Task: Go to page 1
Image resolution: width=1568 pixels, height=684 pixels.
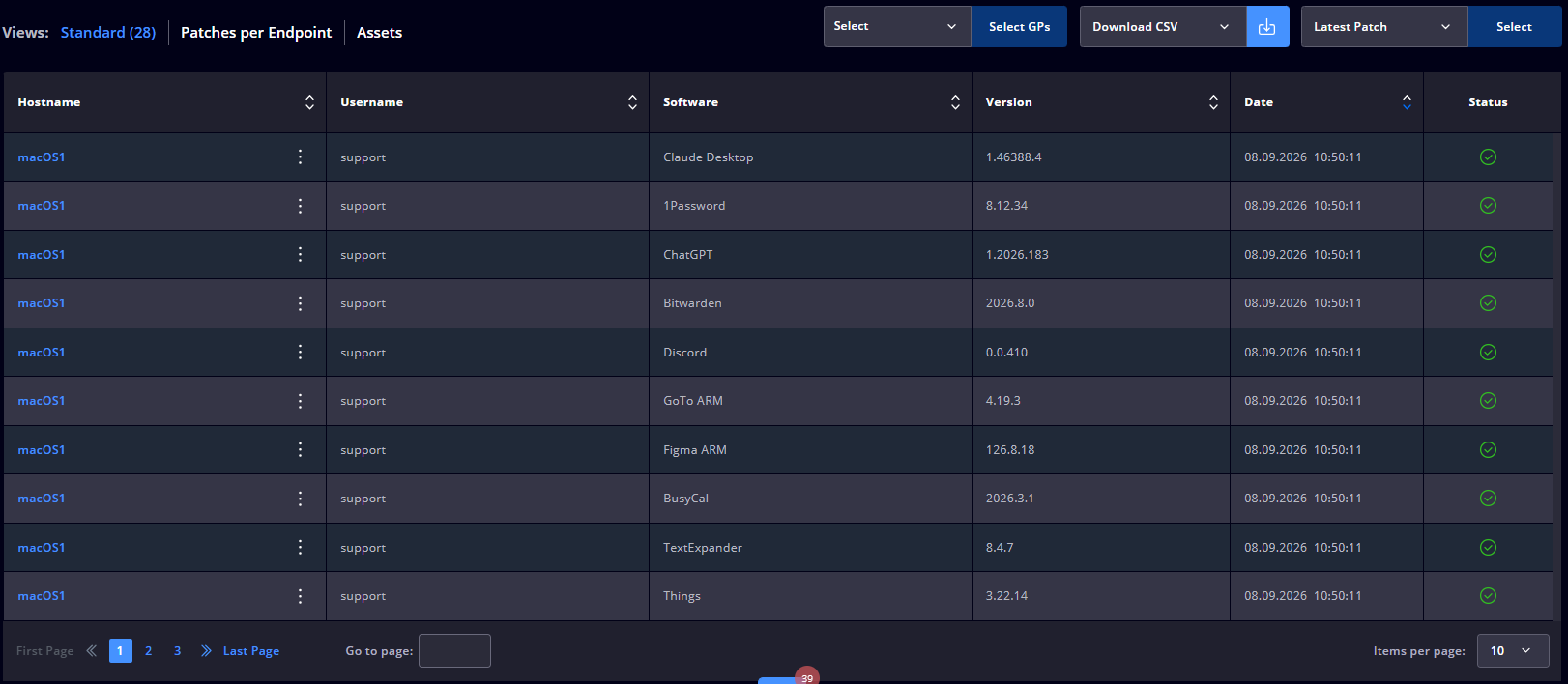Action: coord(121,651)
